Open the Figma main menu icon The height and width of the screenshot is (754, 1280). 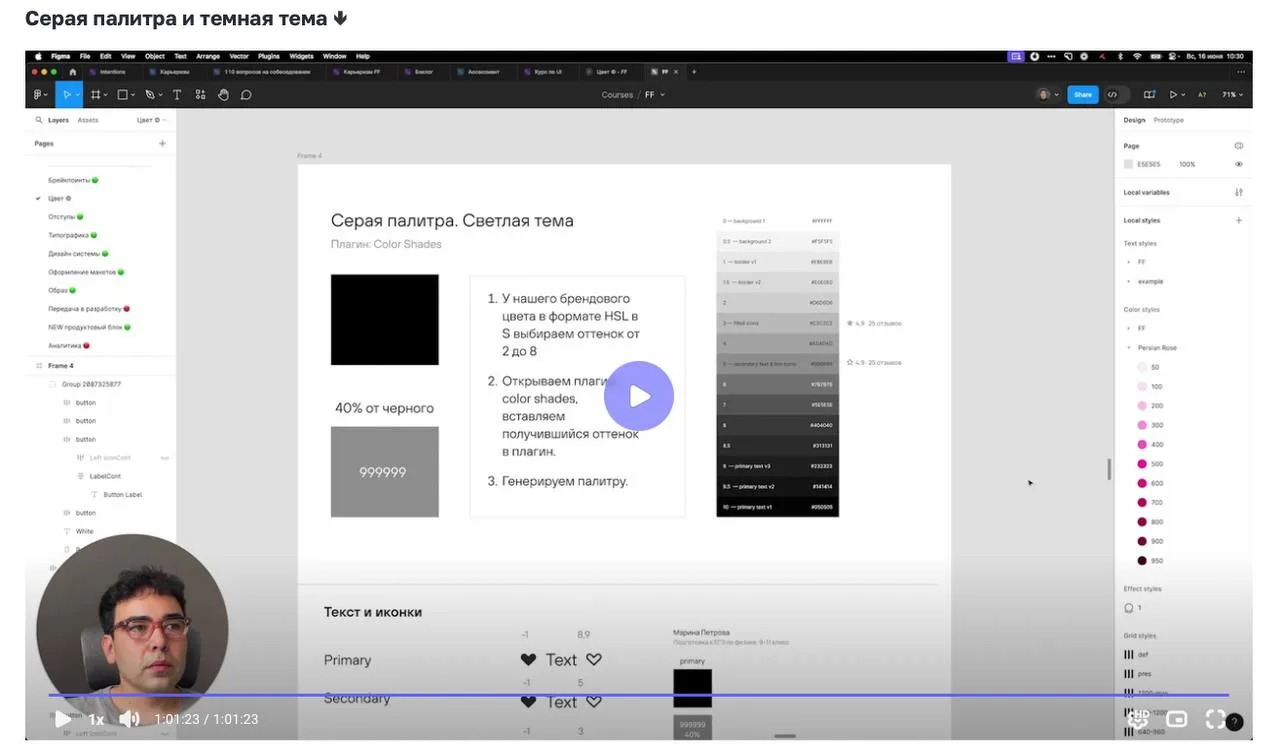[x=40, y=94]
